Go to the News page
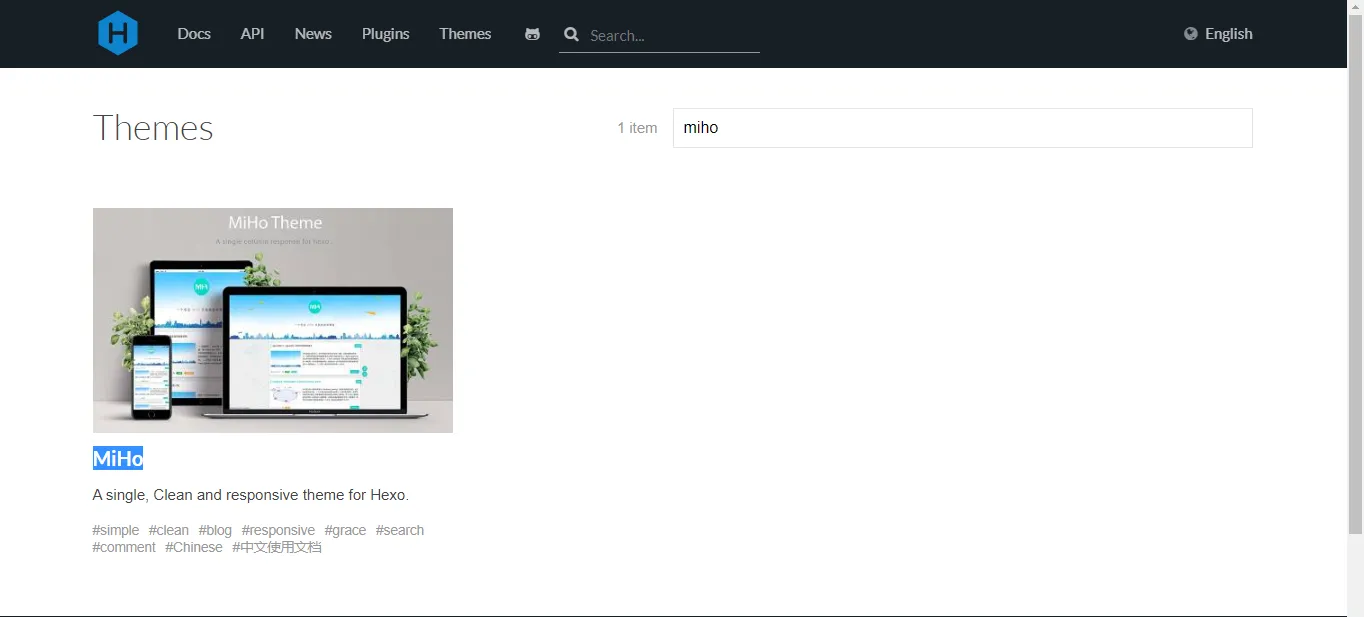This screenshot has width=1364, height=617. point(313,34)
